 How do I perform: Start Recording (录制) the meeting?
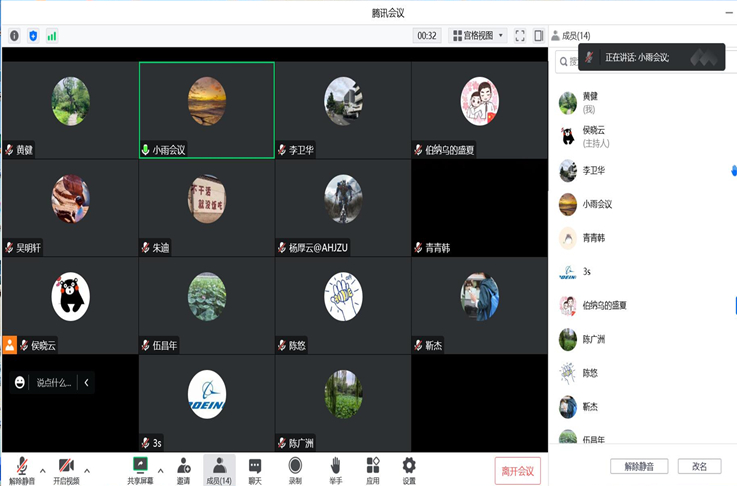click(295, 469)
